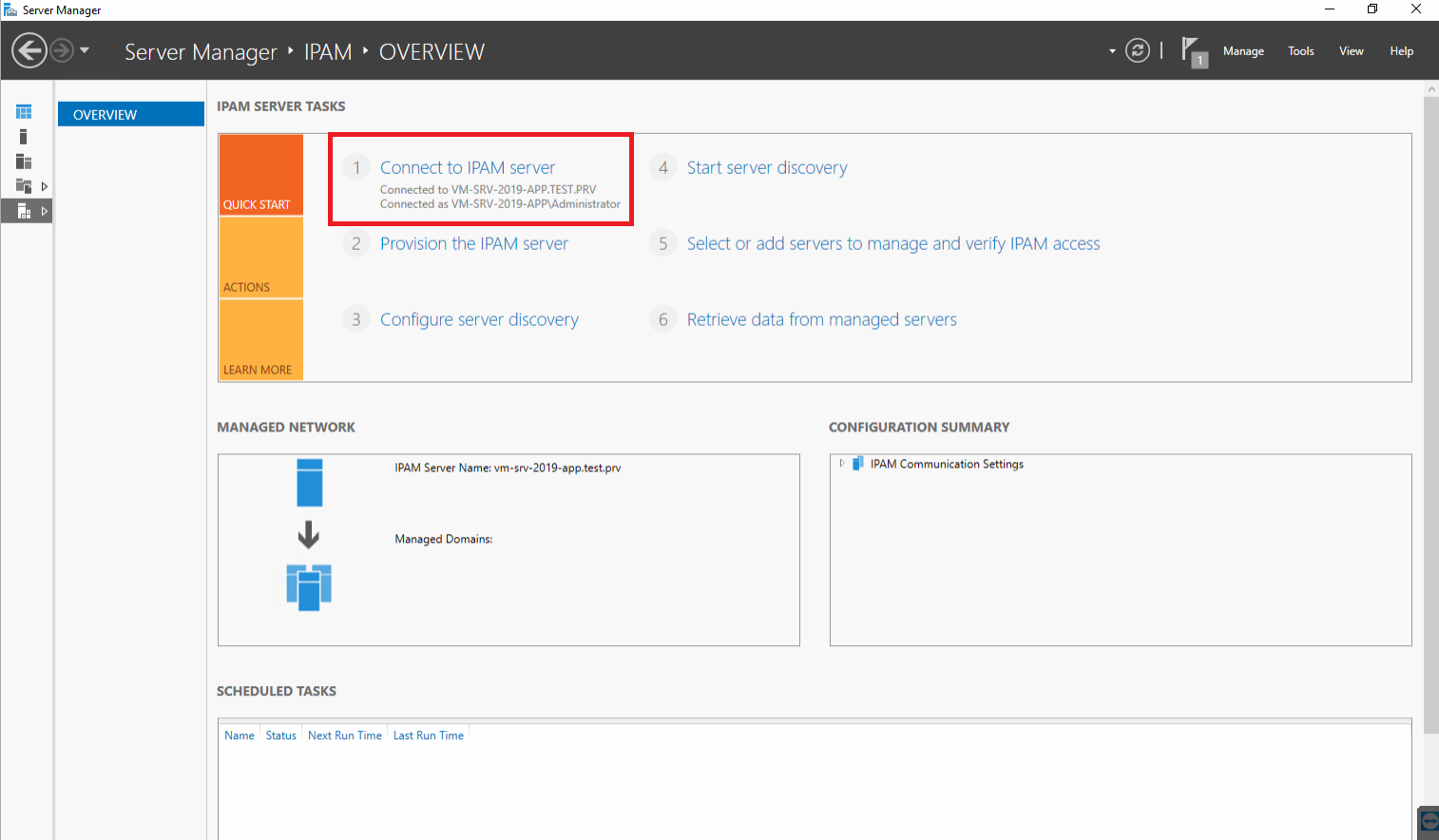
Task: Click Provision the IPAM server link
Action: 474,243
